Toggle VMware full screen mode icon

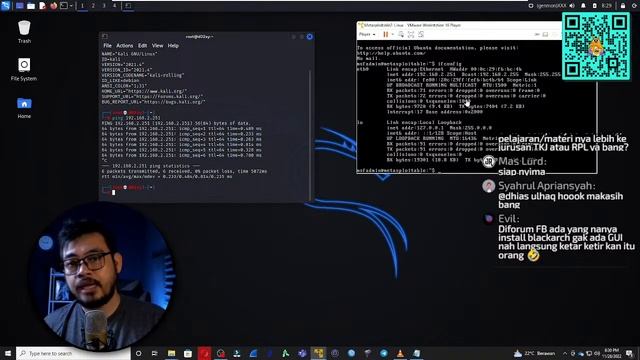point(411,35)
